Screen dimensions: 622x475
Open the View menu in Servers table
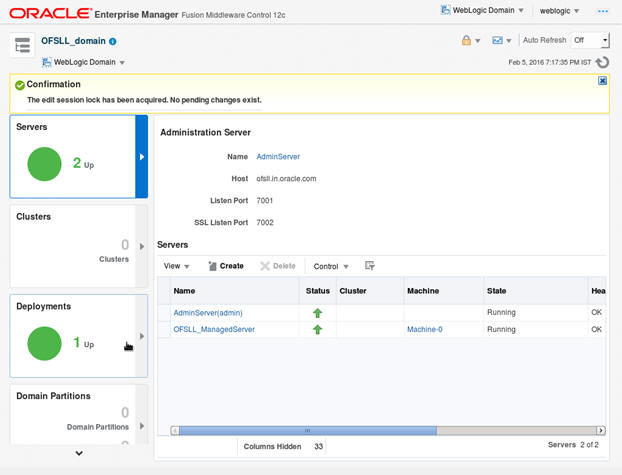[x=177, y=266]
